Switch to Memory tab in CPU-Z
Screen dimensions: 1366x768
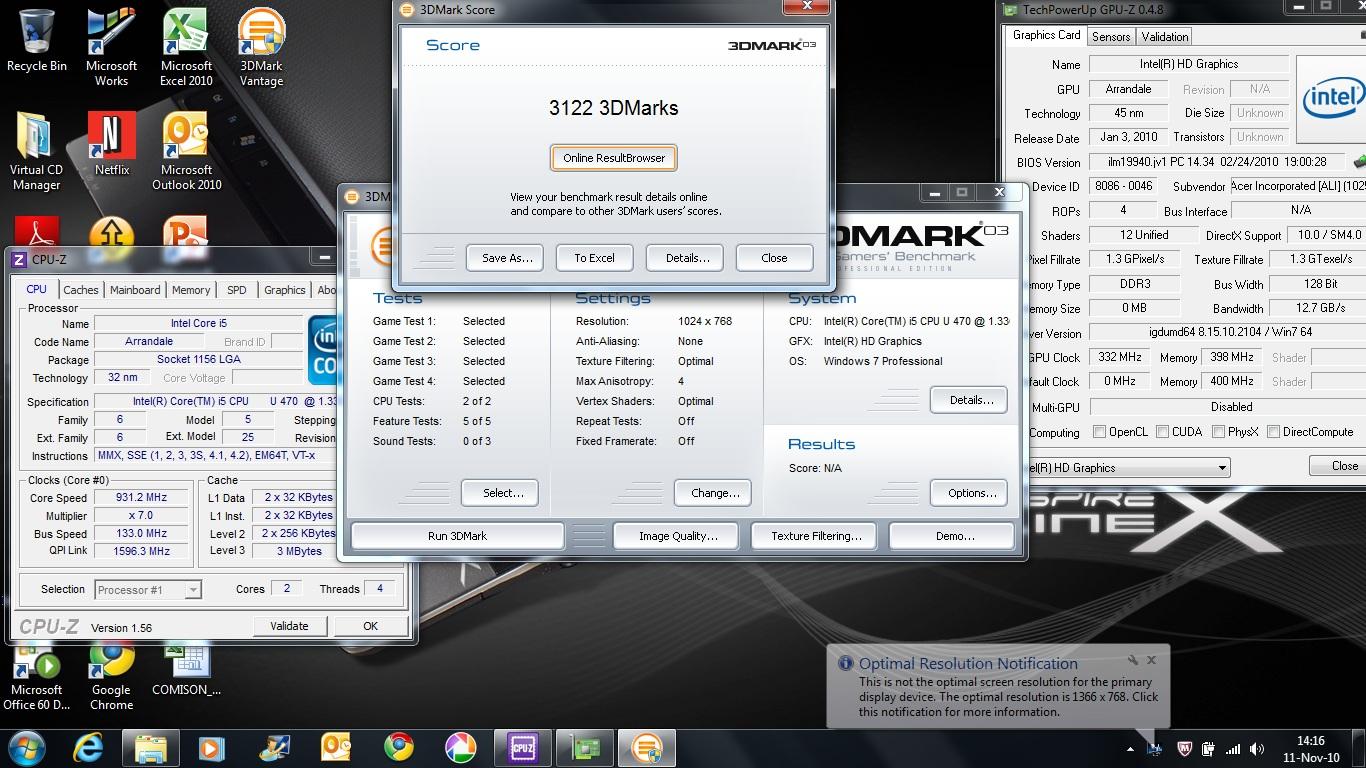click(191, 290)
